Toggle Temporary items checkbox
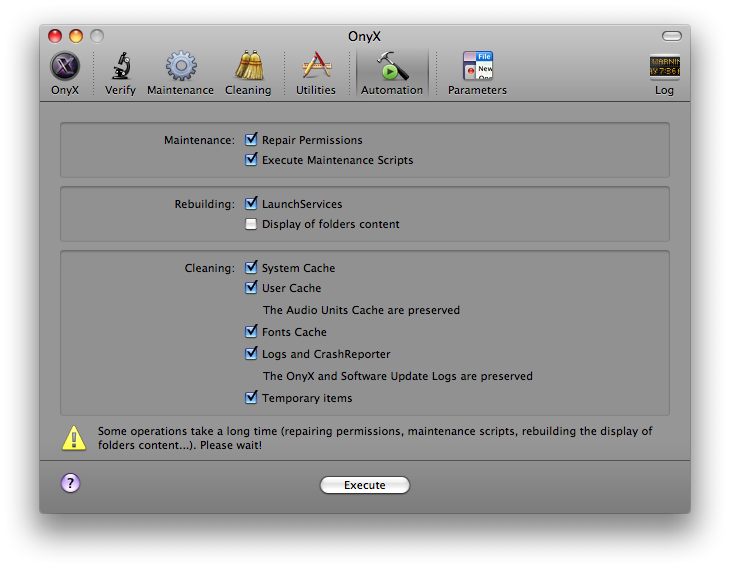Screen dimensions: 730x568 (252, 398)
